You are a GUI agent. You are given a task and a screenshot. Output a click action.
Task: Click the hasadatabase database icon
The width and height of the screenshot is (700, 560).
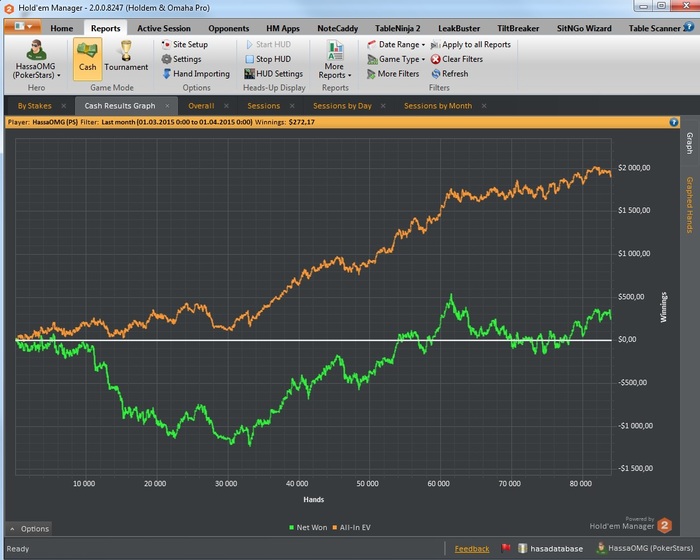tap(522, 548)
